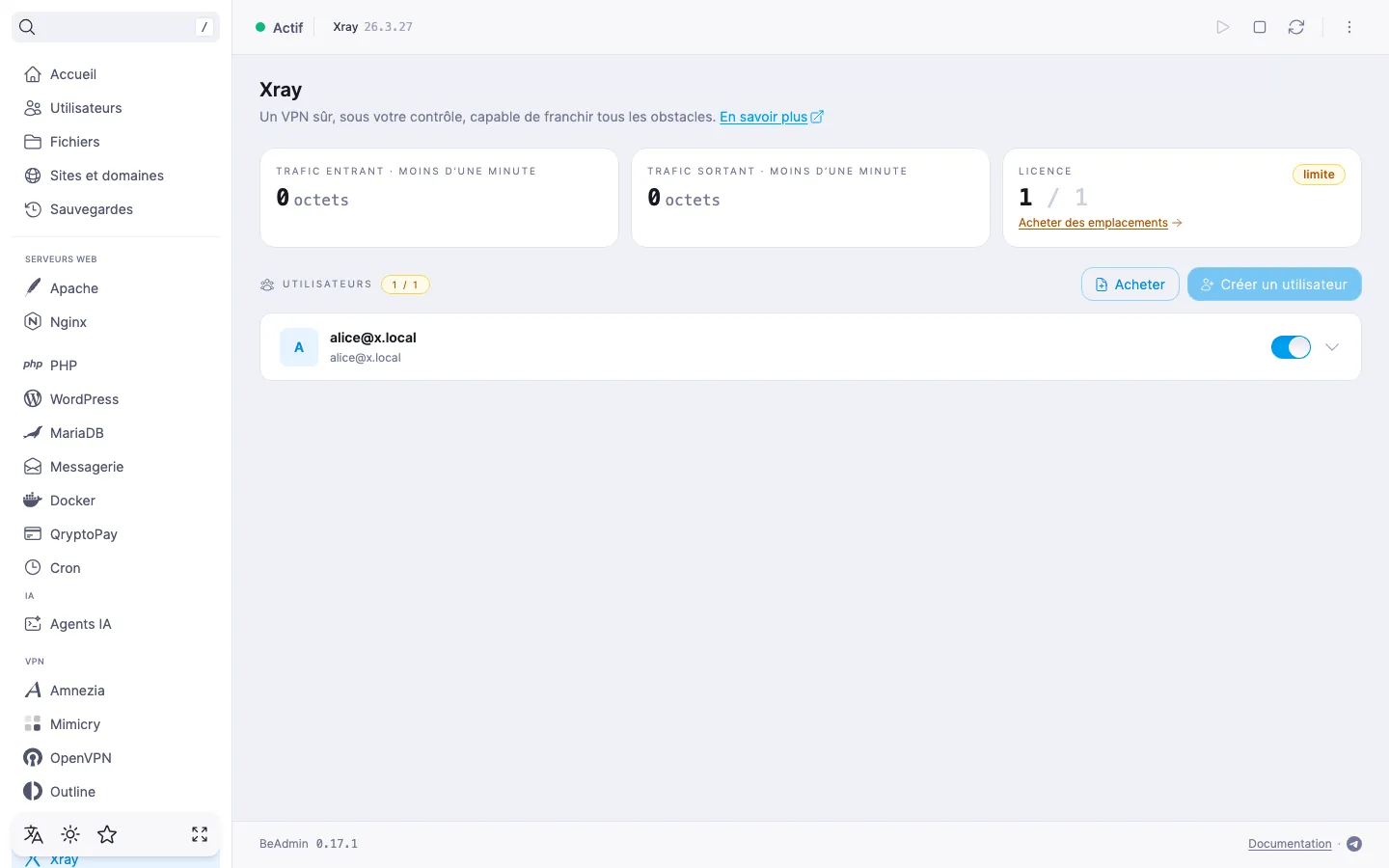Select Apache web server
This screenshot has width=1389, height=868.
click(116, 288)
